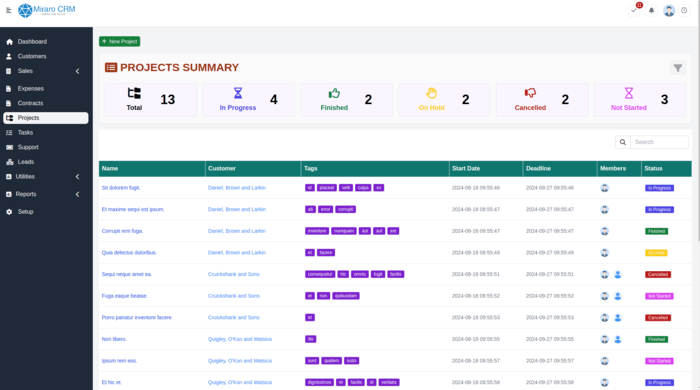The height and width of the screenshot is (390, 700).
Task: Click Cancelled badge in Sequi neque row
Action: (658, 274)
